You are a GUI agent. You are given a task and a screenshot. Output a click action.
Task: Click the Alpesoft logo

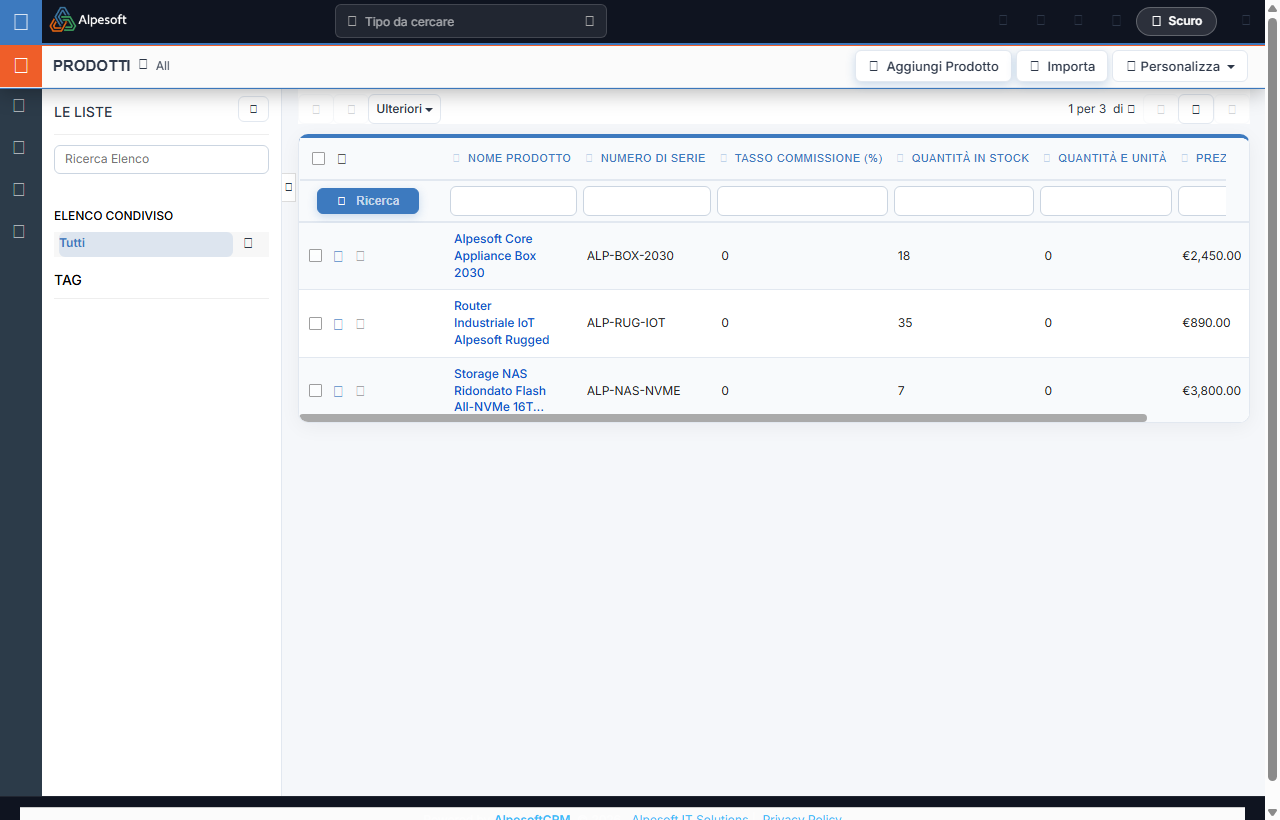click(89, 19)
